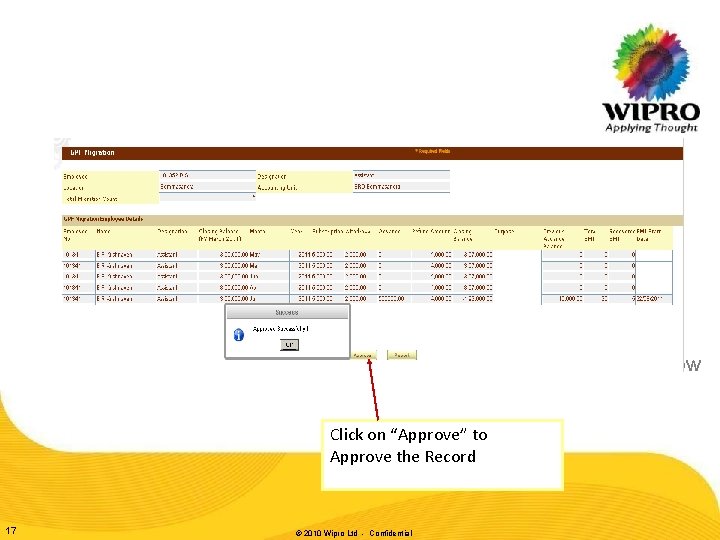Open the dropdown under the Location field
720x540 pixels.
(208, 197)
